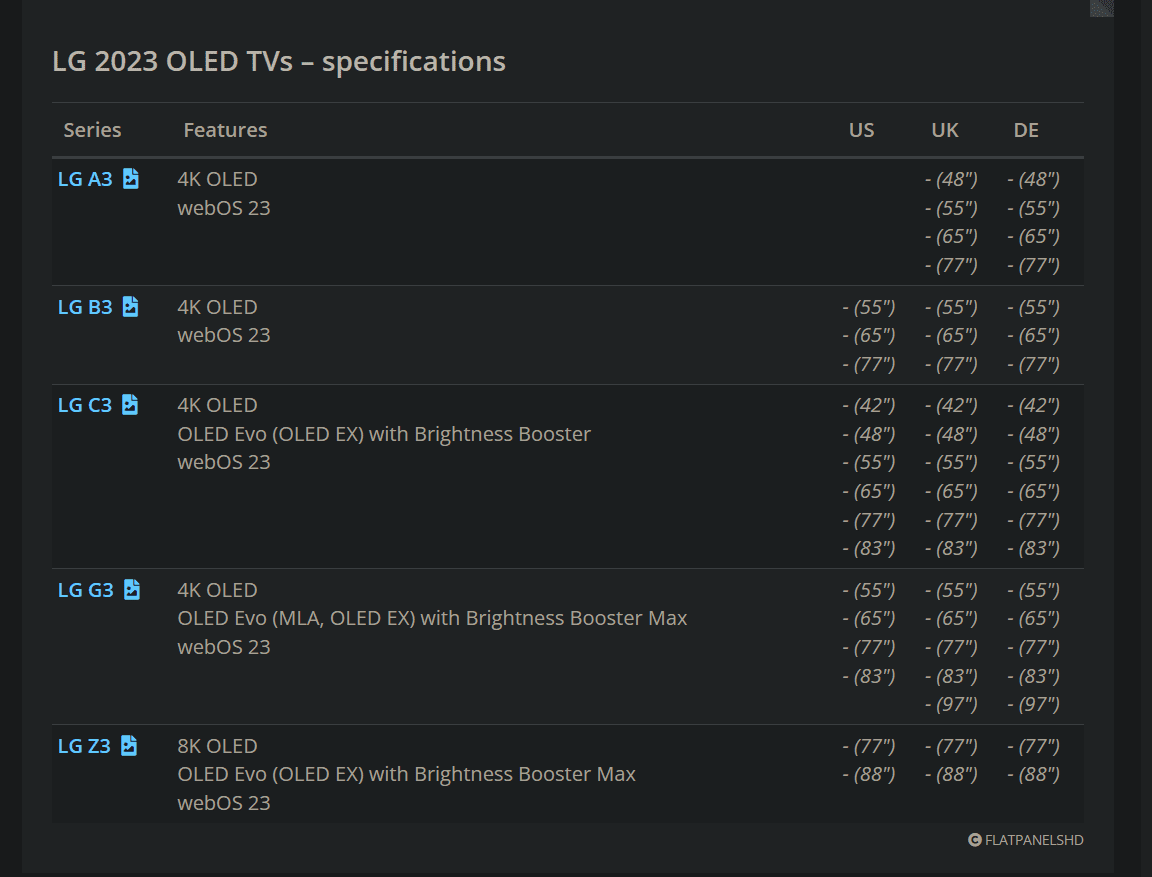Screen dimensions: 1152x877
Task: Click the Features column header
Action: pyautogui.click(x=226, y=130)
